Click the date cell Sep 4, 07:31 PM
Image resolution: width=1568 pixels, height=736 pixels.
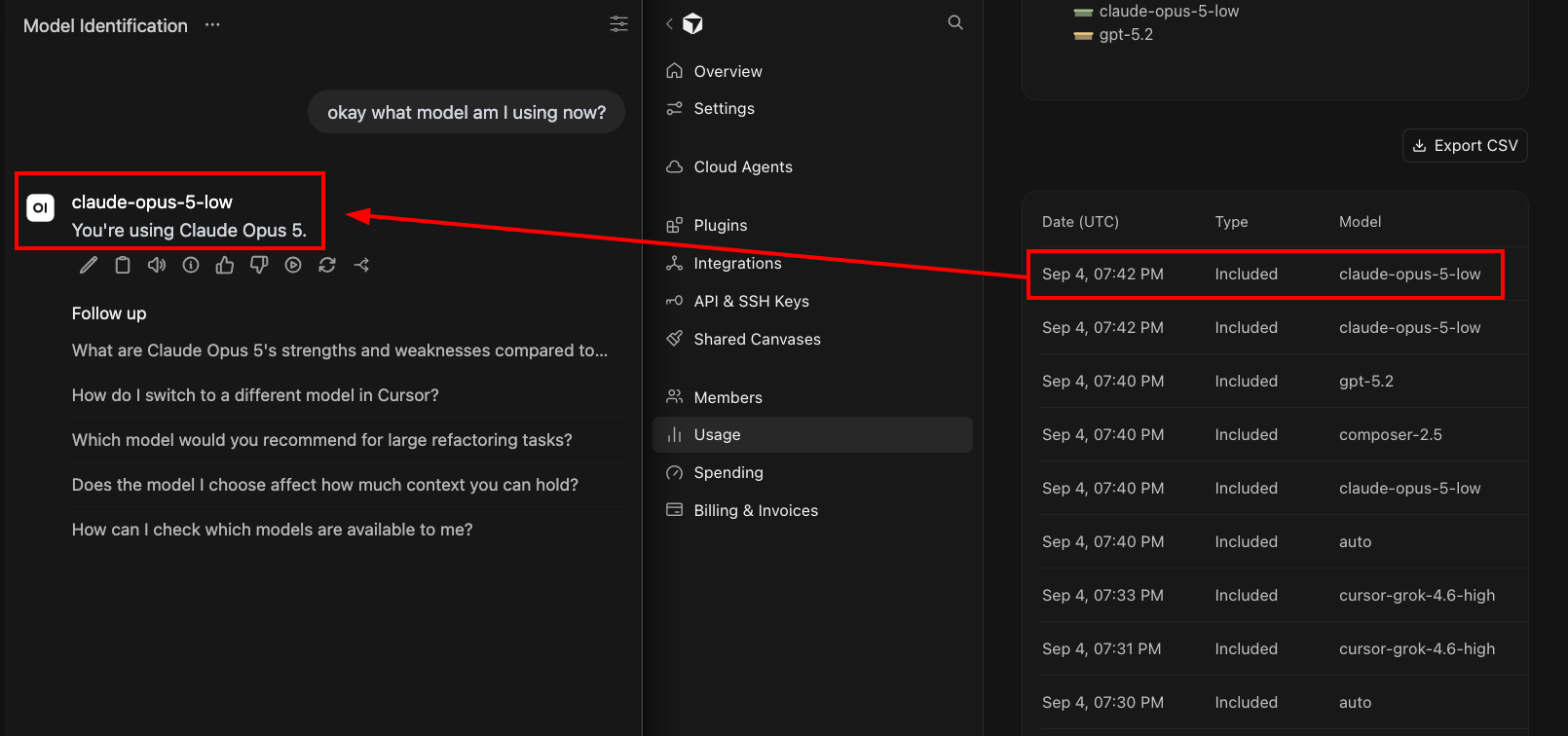tap(1101, 648)
